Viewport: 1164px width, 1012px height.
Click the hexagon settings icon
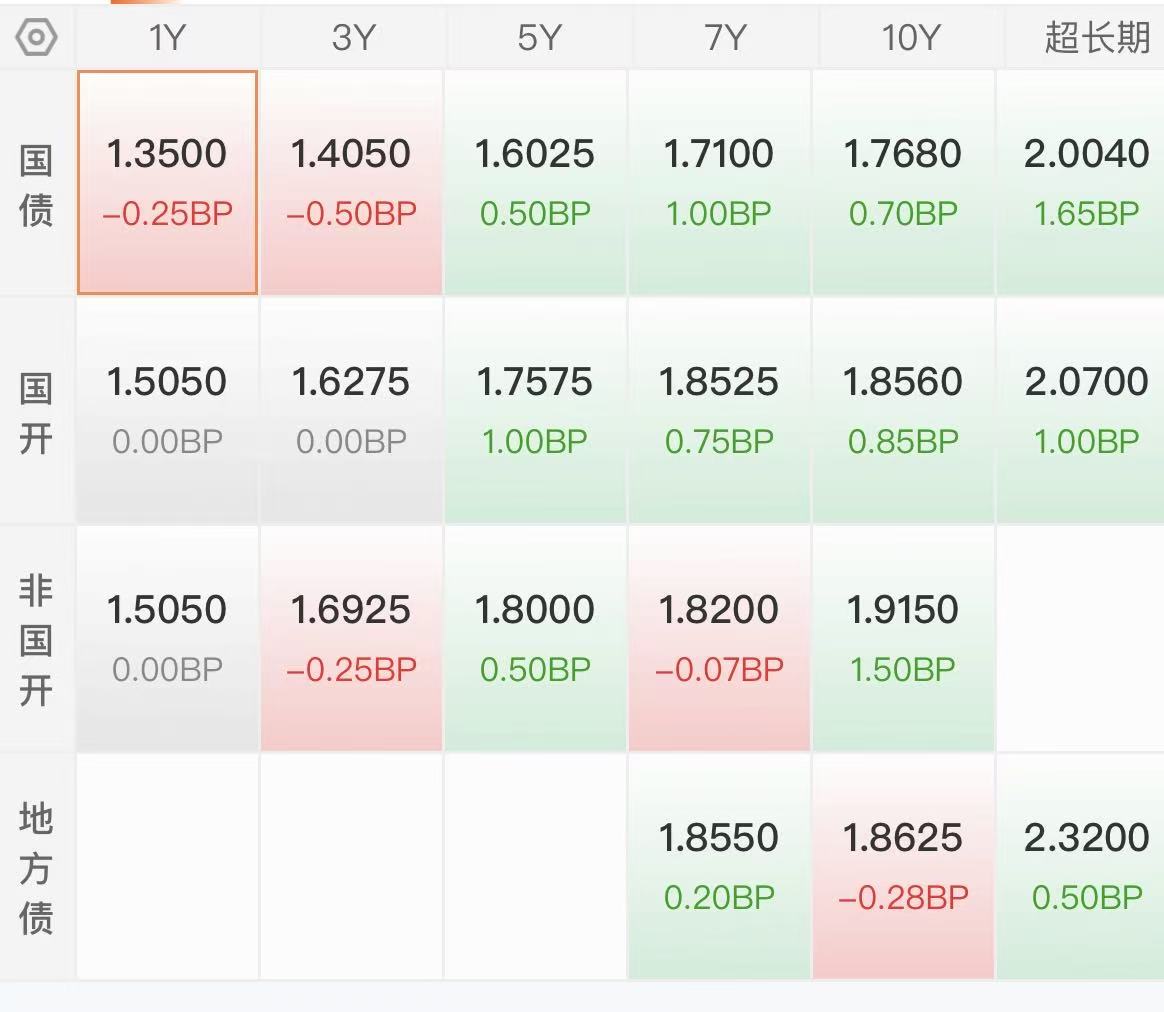(x=36, y=38)
